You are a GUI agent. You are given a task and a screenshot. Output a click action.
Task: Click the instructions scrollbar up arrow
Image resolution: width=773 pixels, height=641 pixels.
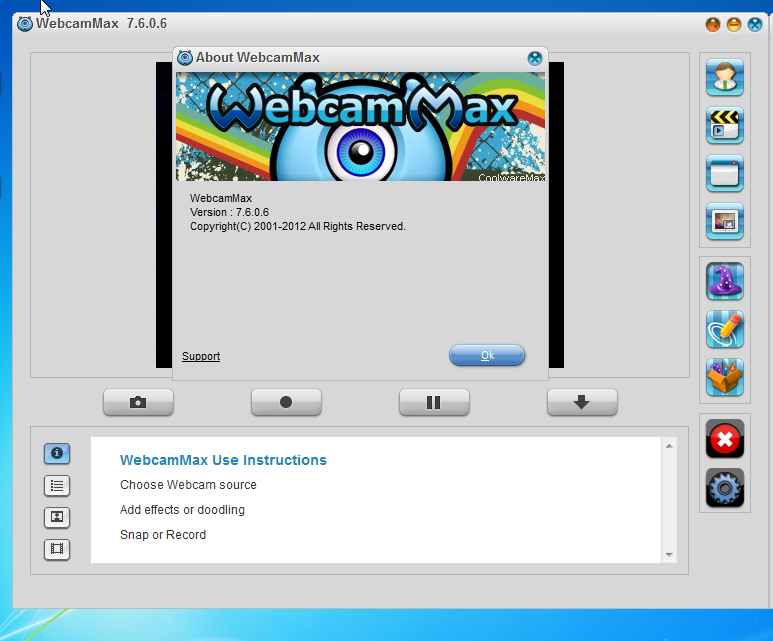click(x=669, y=446)
